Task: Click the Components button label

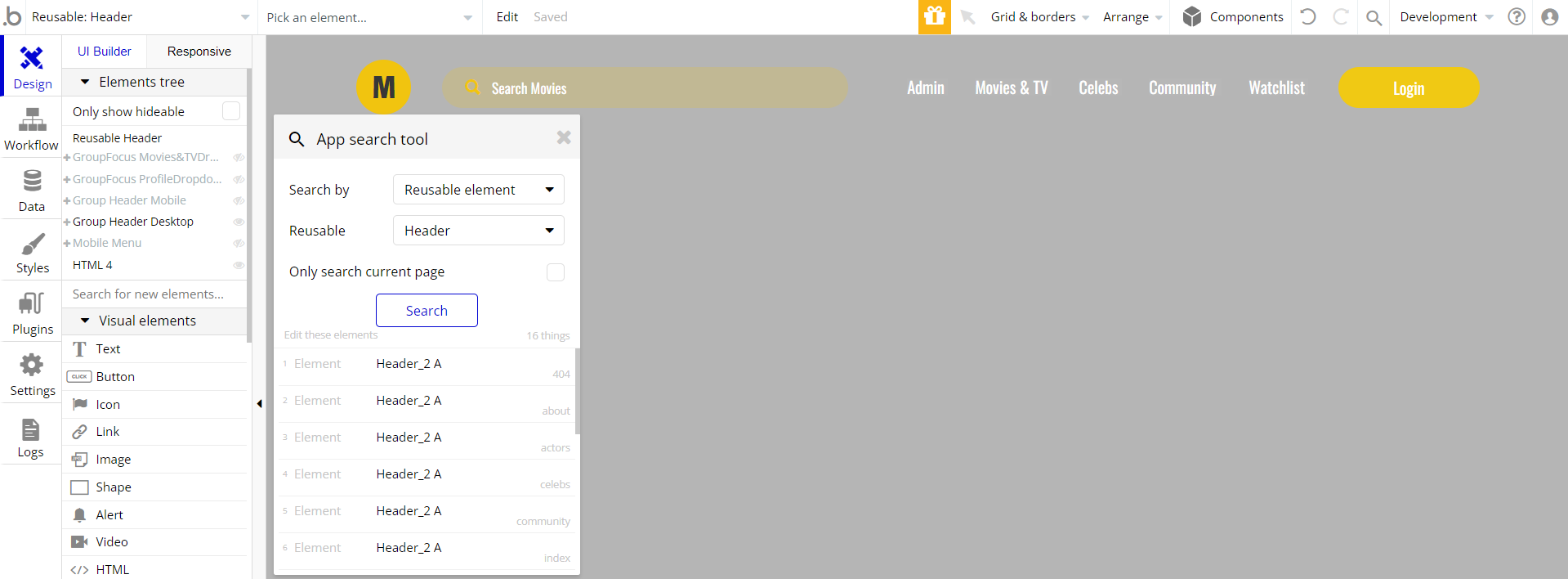Action: pos(1246,17)
